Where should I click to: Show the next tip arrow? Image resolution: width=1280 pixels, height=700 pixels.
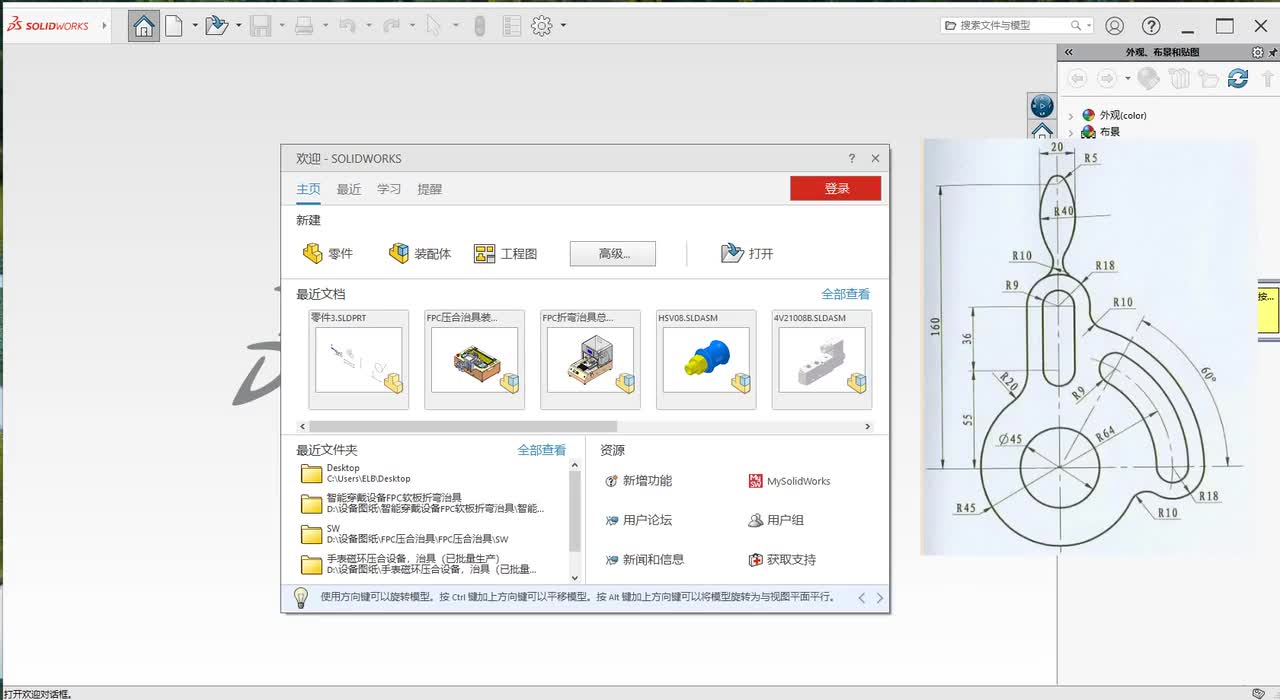point(880,598)
